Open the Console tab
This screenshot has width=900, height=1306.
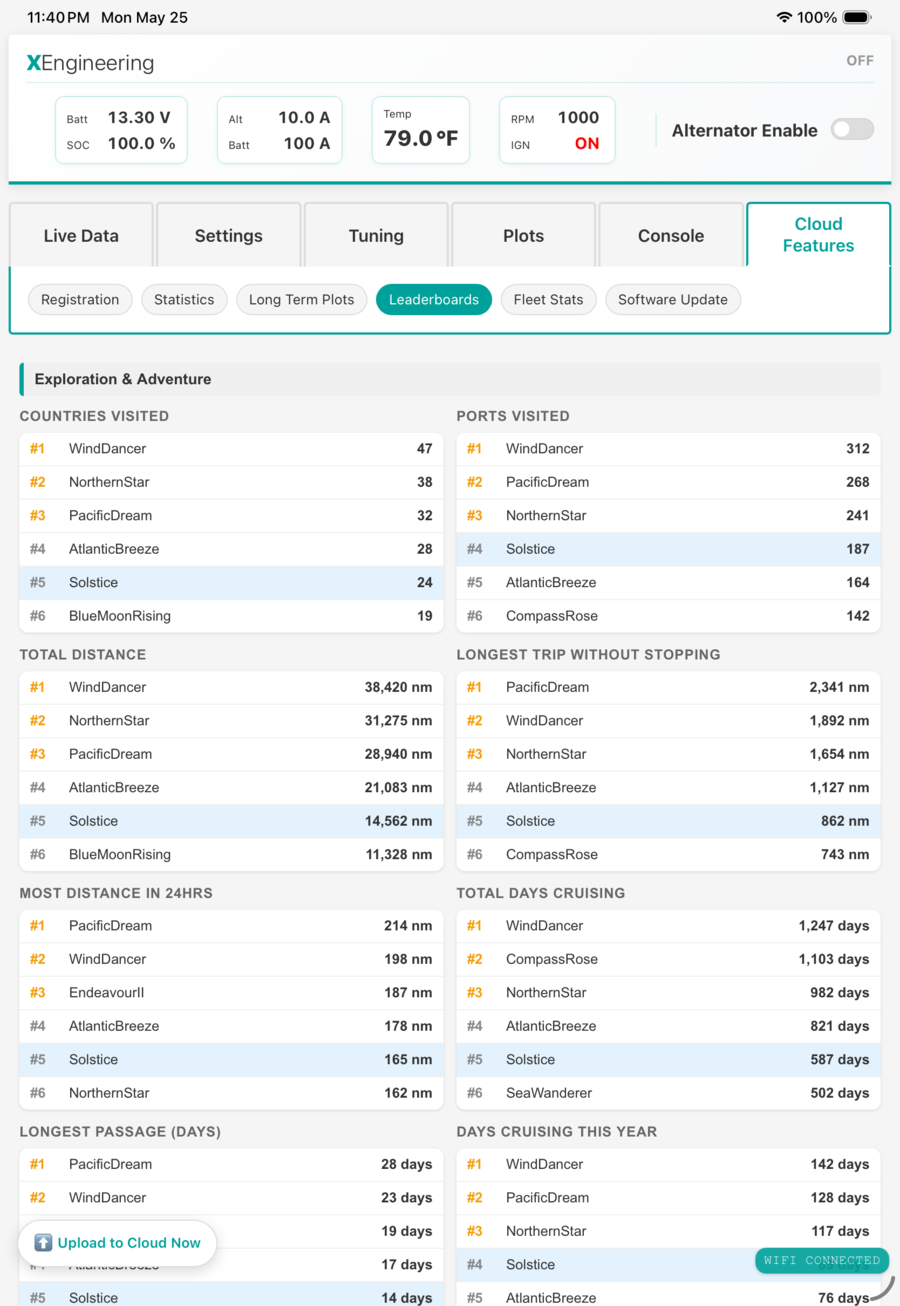671,236
